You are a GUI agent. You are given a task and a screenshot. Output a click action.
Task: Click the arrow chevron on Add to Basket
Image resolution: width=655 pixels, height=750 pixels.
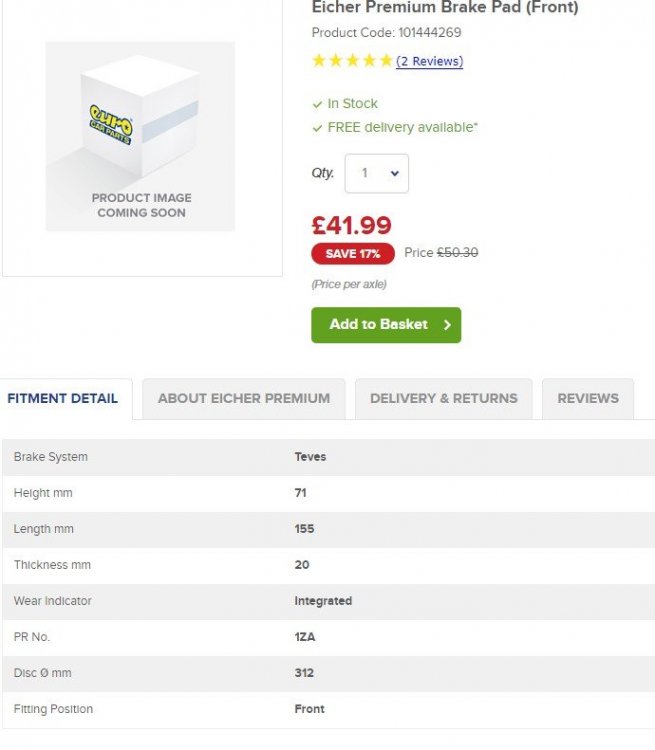click(x=447, y=325)
